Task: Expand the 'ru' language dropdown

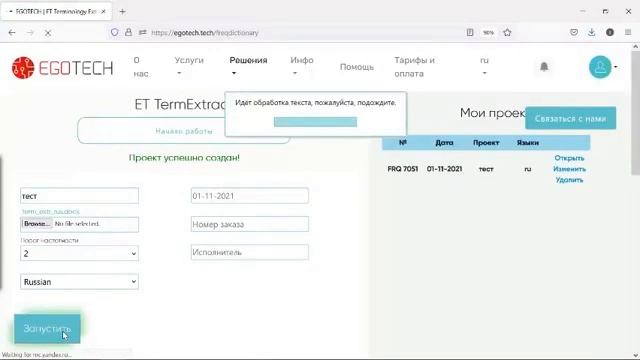Action: (x=484, y=66)
